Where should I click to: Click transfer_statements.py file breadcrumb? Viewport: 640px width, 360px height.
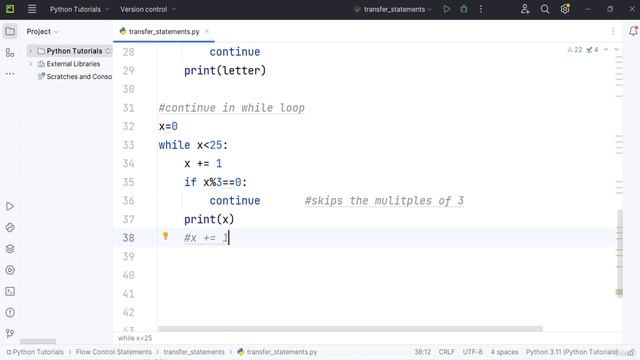point(278,352)
